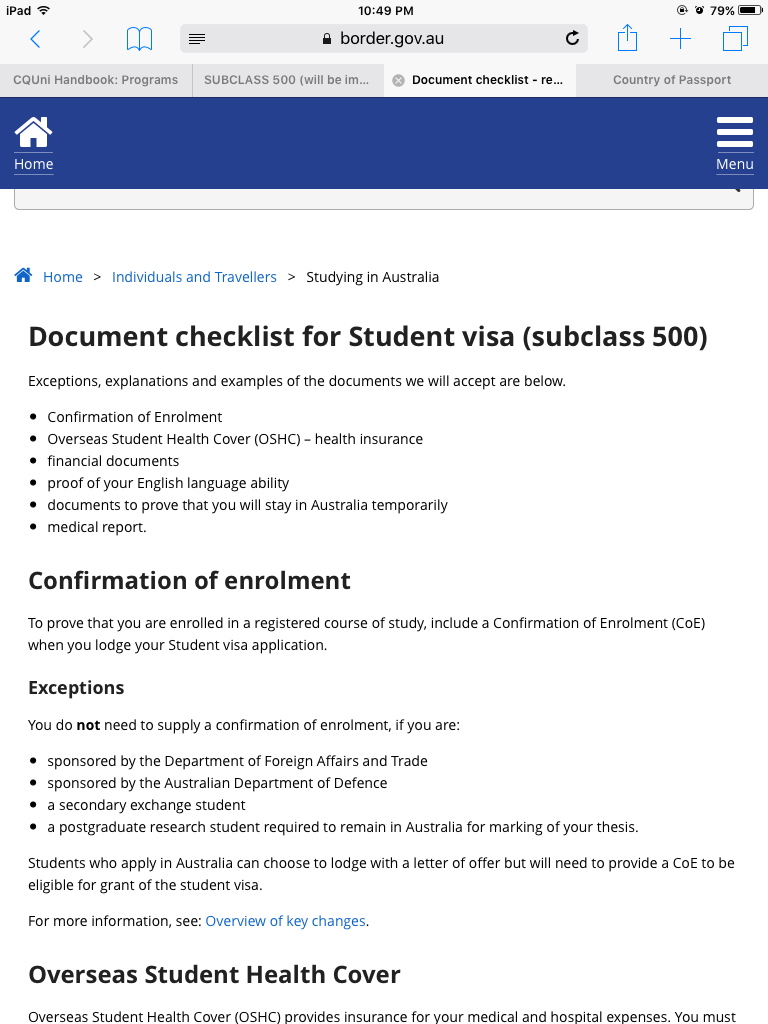
Task: Tap the Safari forward arrow
Action: pyautogui.click(x=87, y=39)
